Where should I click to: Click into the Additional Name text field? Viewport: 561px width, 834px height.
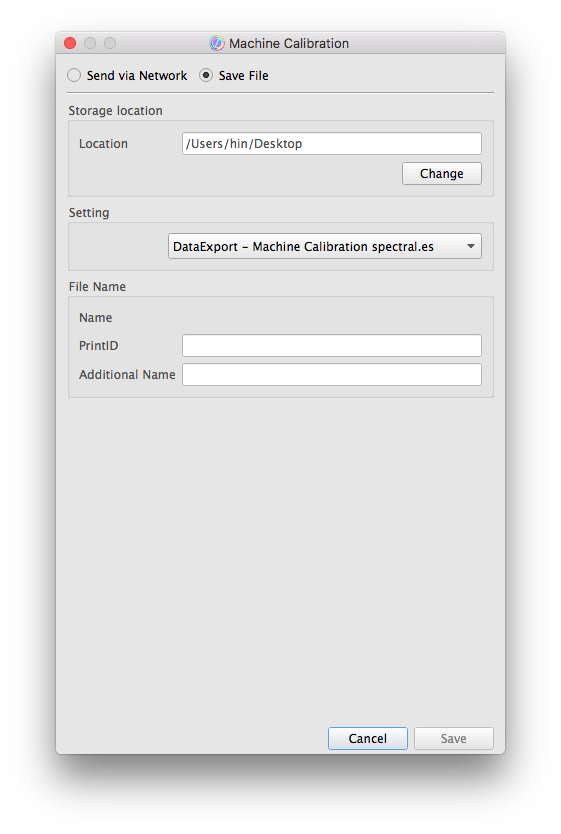pos(332,374)
